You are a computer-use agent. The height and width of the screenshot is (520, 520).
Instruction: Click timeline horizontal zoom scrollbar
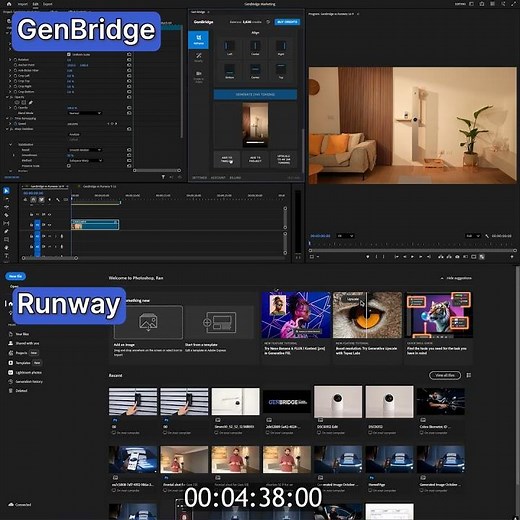(x=49, y=258)
